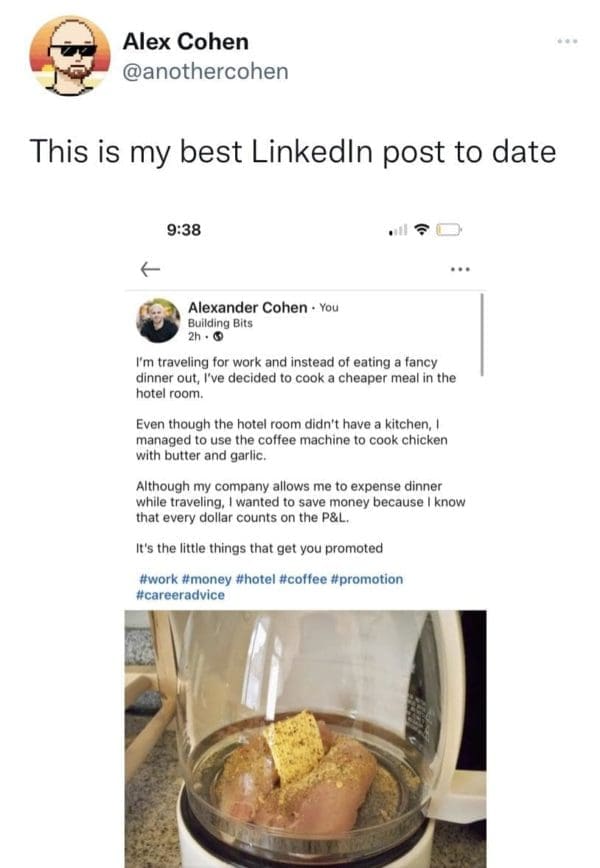Click the Building Bits company subtitle
Viewport: 600px width, 868px height.
(x=222, y=323)
